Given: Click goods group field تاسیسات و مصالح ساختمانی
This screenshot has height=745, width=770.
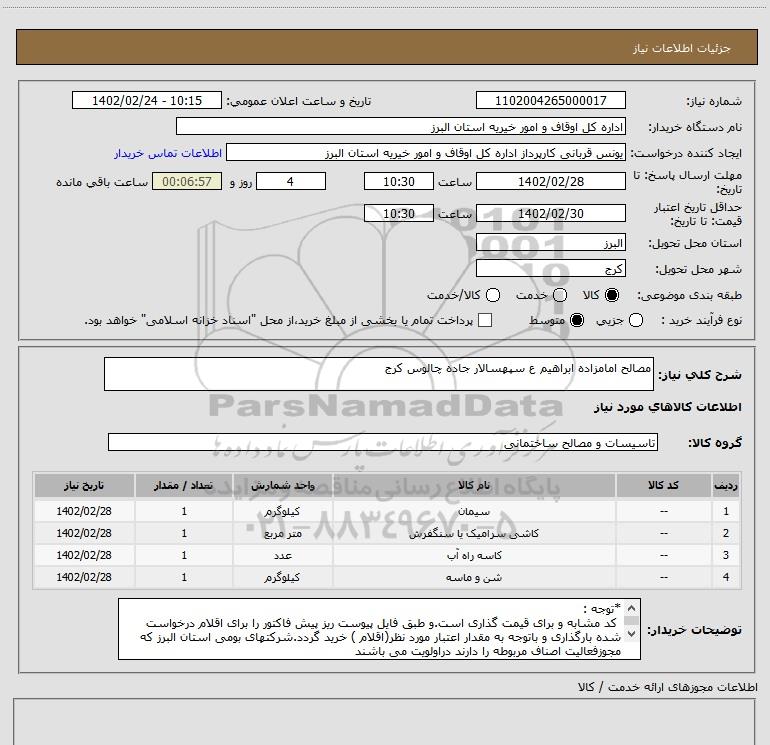Looking at the screenshot, I should pyautogui.click(x=383, y=442).
